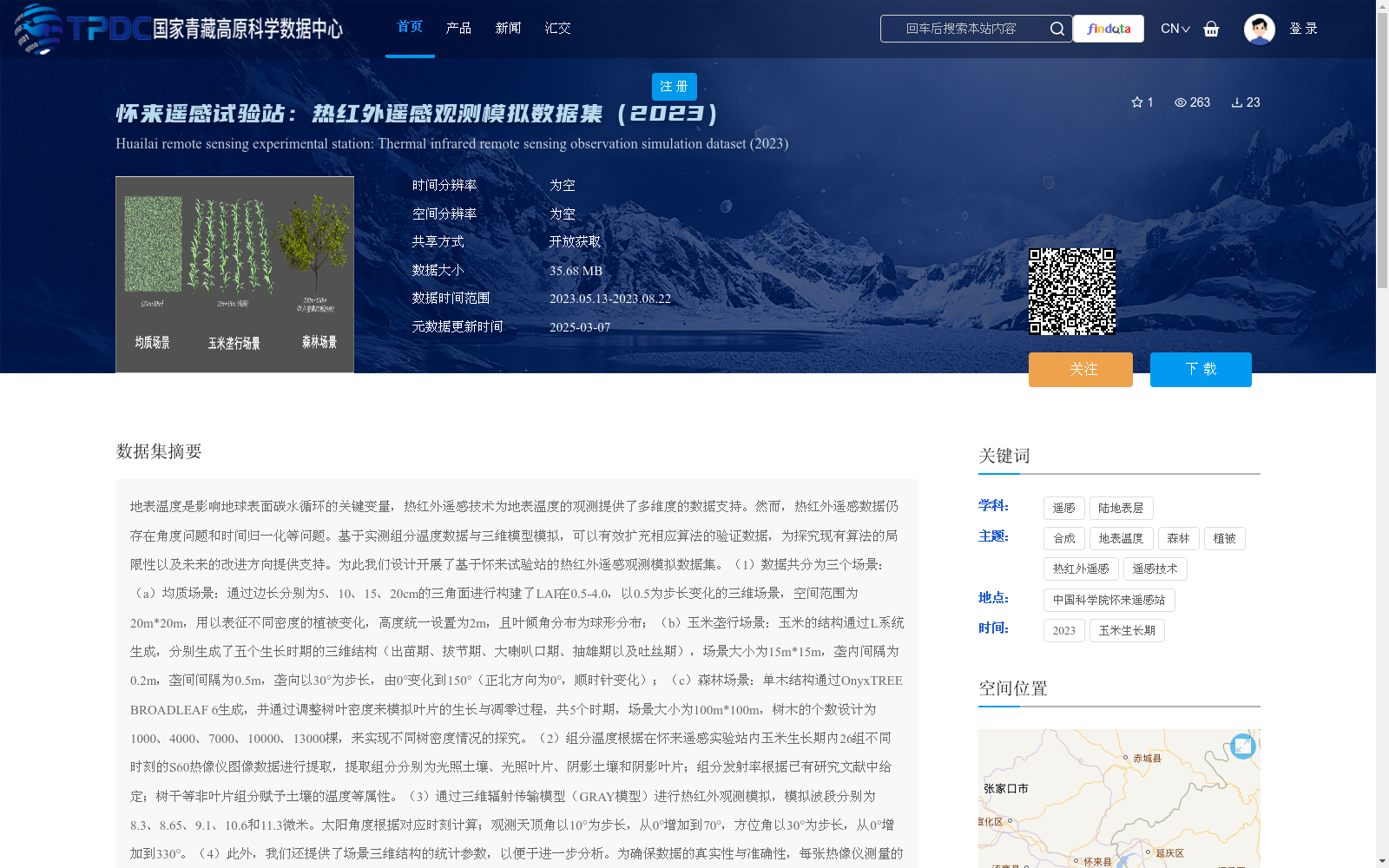
Task: Click the 2023.05.13-2023.08.22 date range
Action: pos(610,299)
